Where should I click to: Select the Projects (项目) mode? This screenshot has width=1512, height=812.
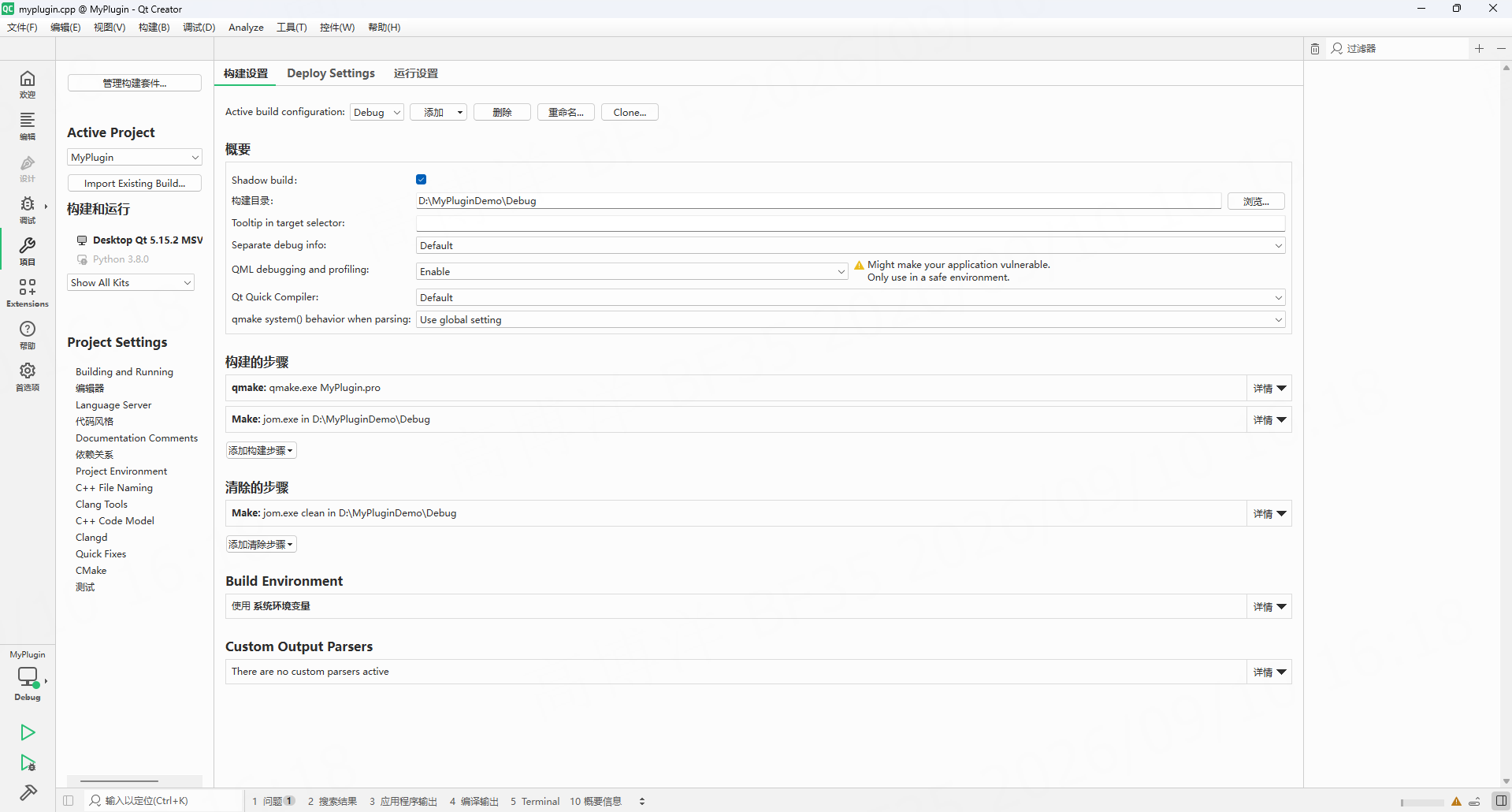pos(28,251)
